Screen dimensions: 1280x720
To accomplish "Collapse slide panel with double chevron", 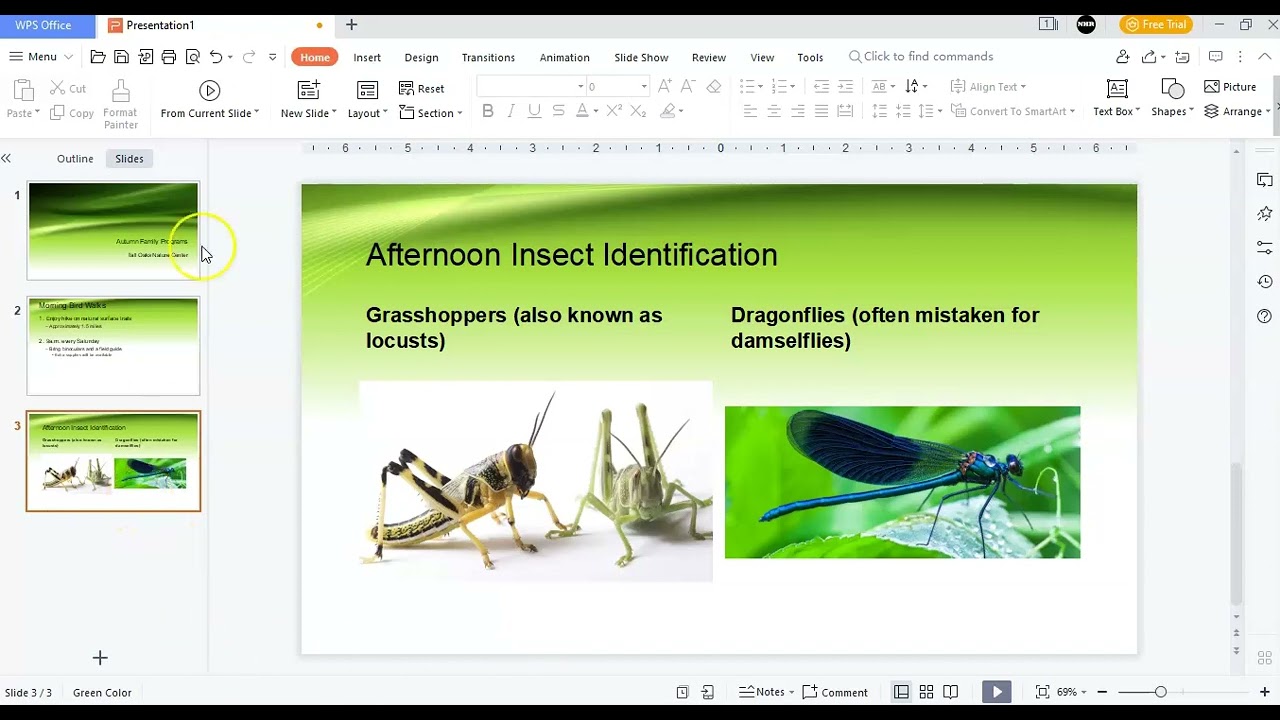I will click(6, 158).
